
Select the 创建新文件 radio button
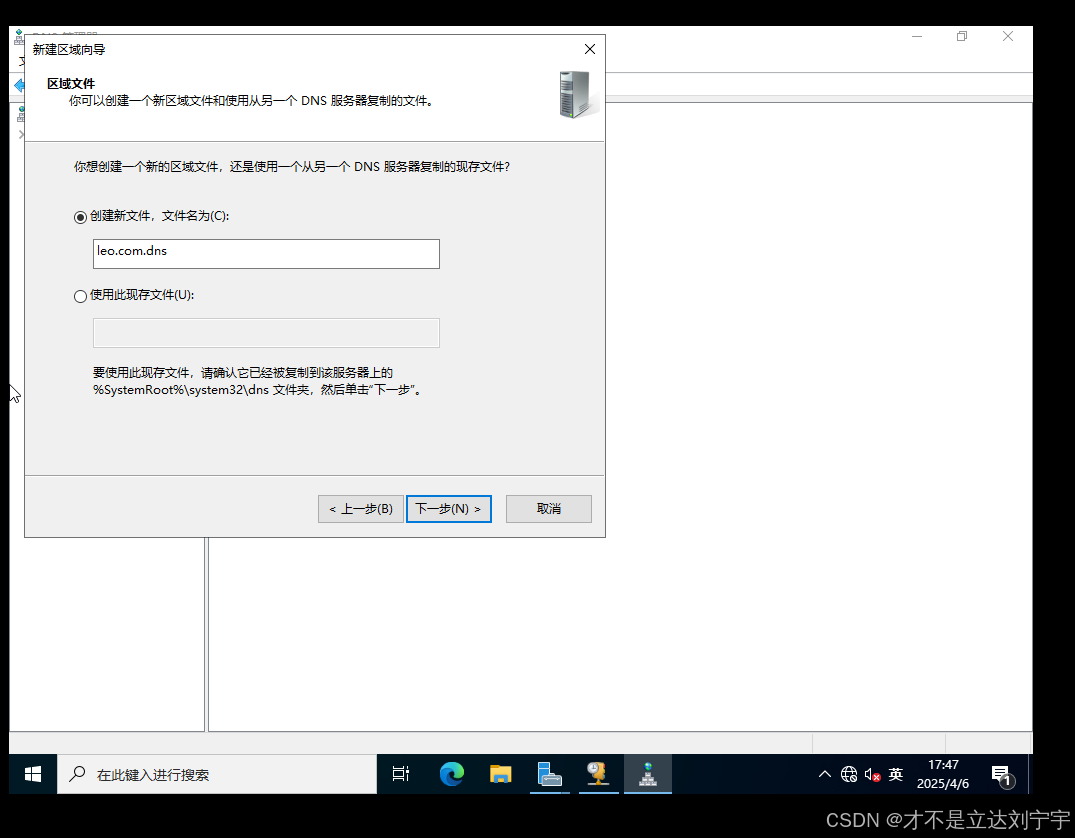tap(80, 216)
